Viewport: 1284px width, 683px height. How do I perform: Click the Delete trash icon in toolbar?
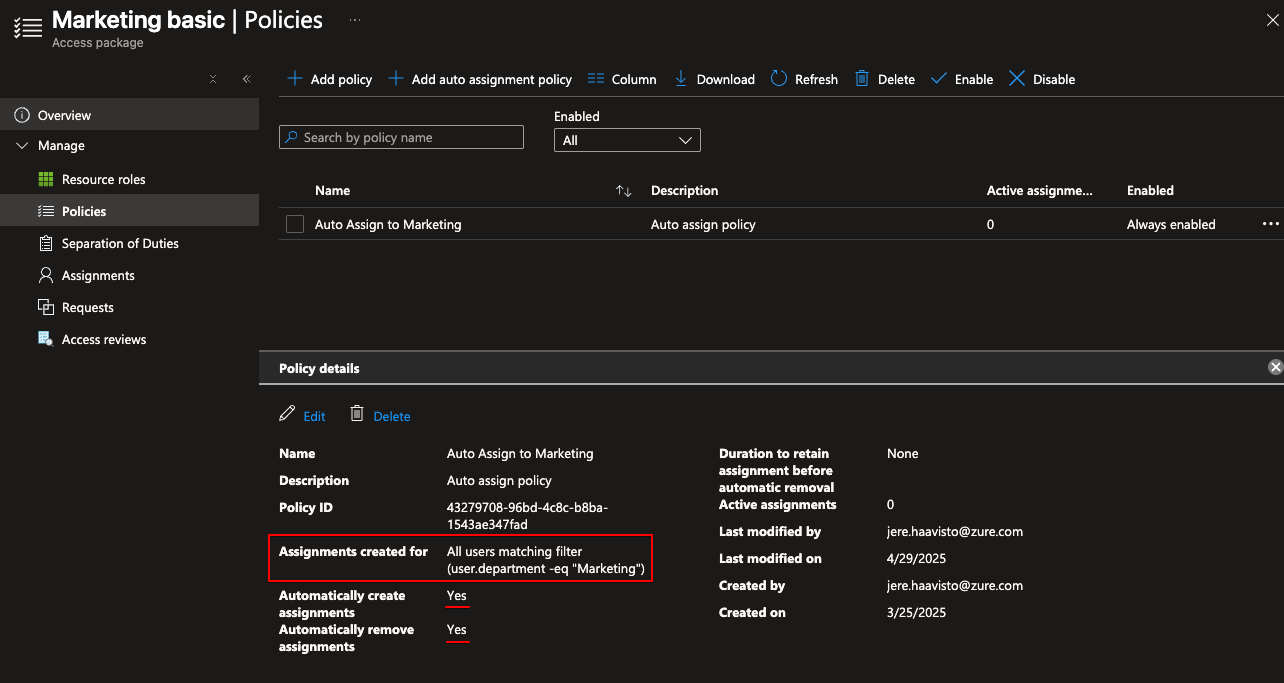(862, 79)
